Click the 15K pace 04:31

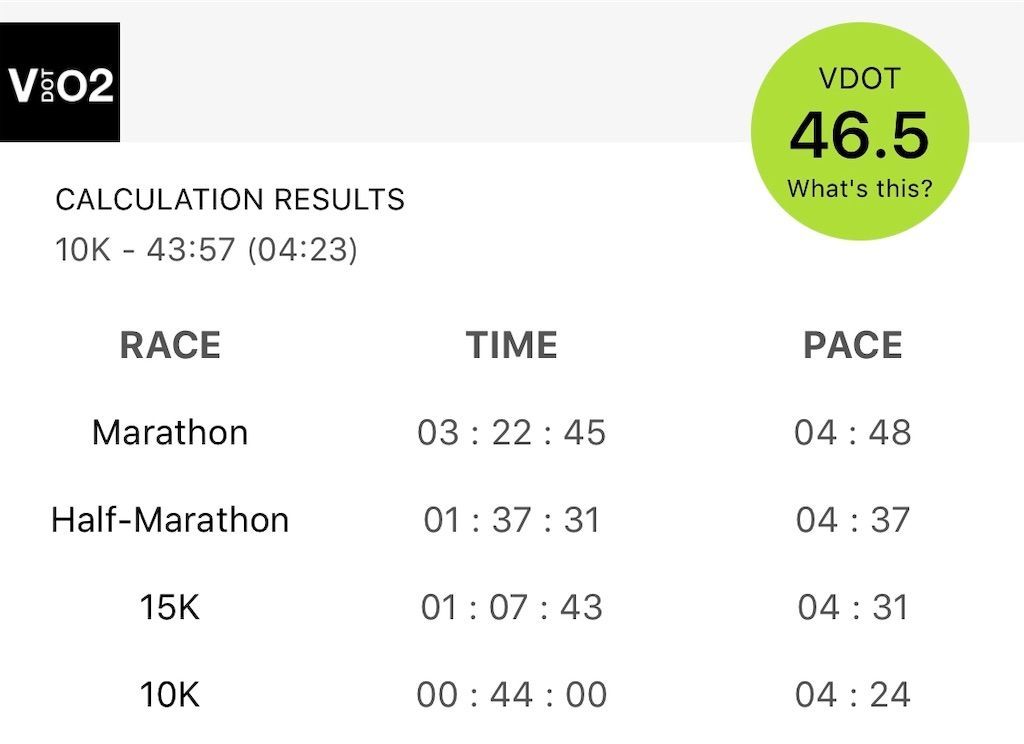(x=852, y=607)
